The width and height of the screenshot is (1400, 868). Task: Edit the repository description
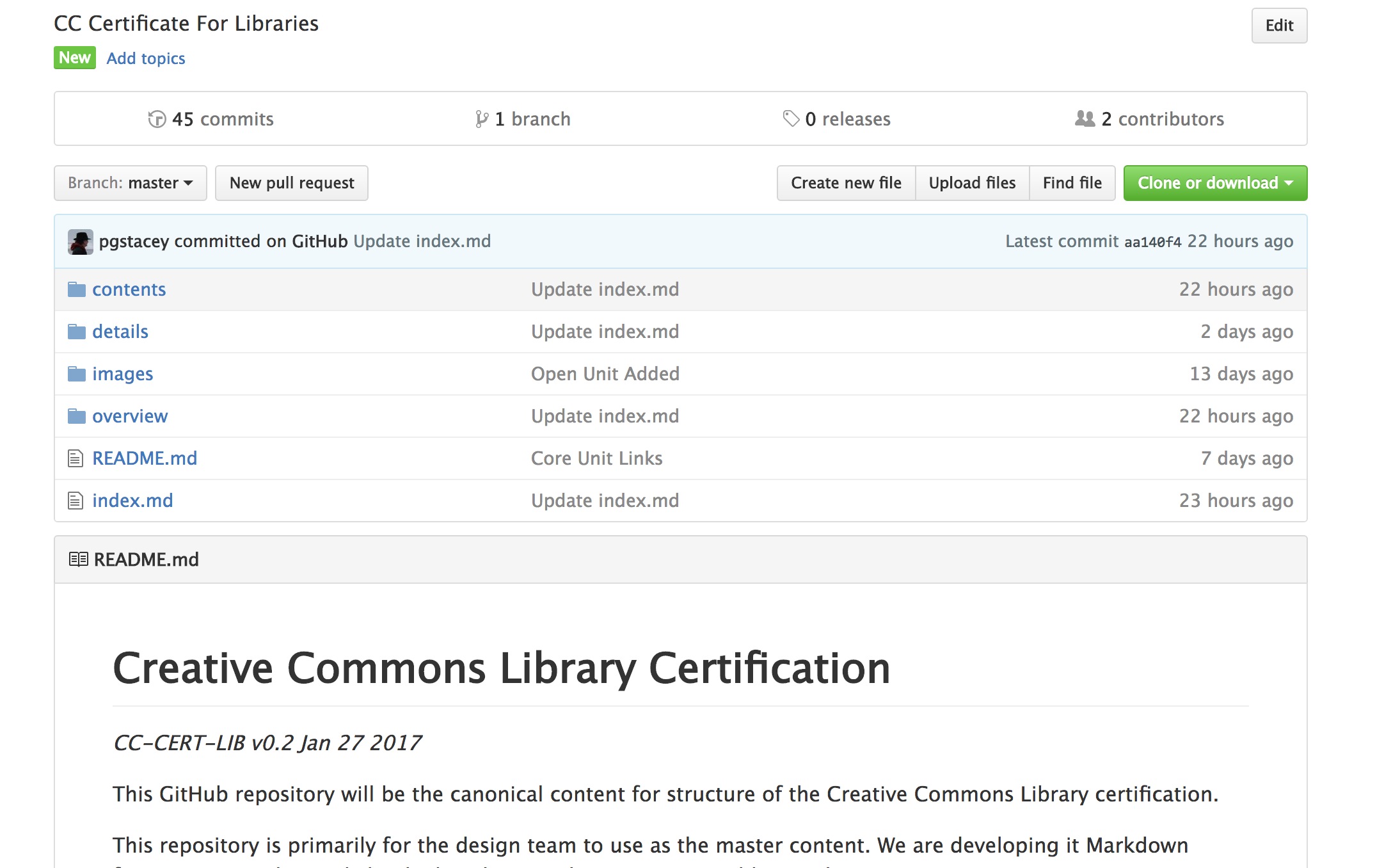click(1279, 26)
